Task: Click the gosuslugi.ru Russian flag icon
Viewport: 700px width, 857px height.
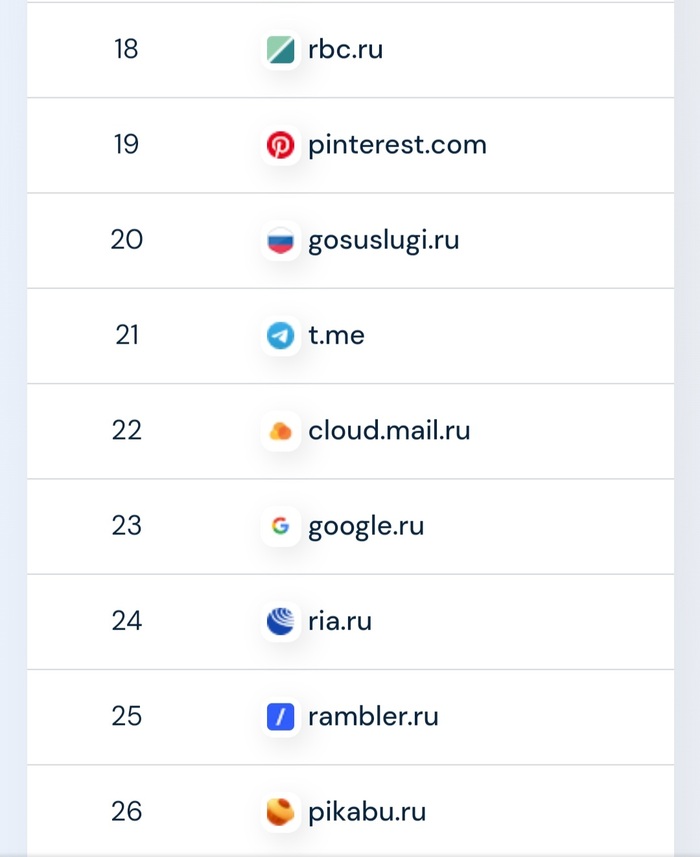Action: [x=280, y=240]
